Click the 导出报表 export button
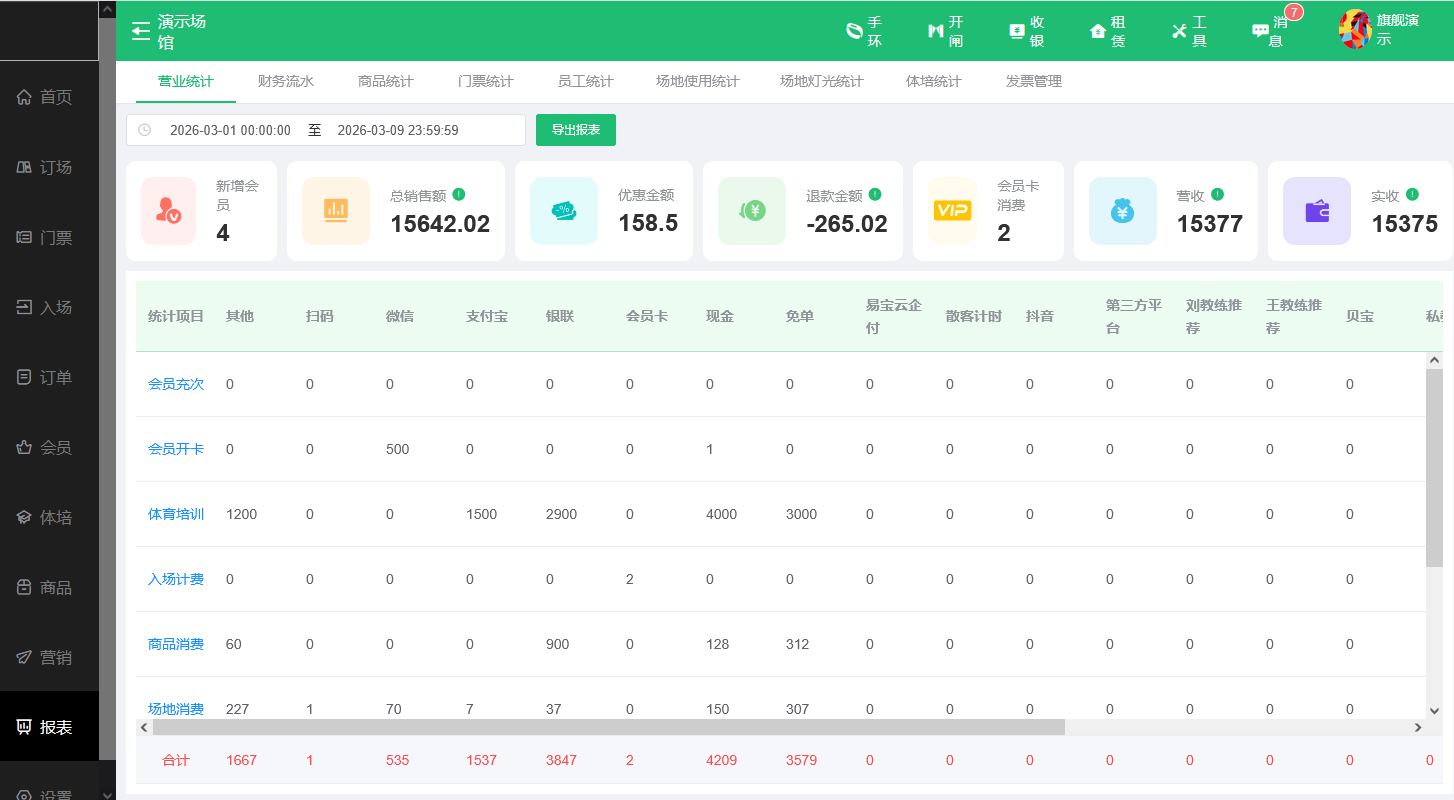Screen dimensions: 1454x800 point(576,130)
